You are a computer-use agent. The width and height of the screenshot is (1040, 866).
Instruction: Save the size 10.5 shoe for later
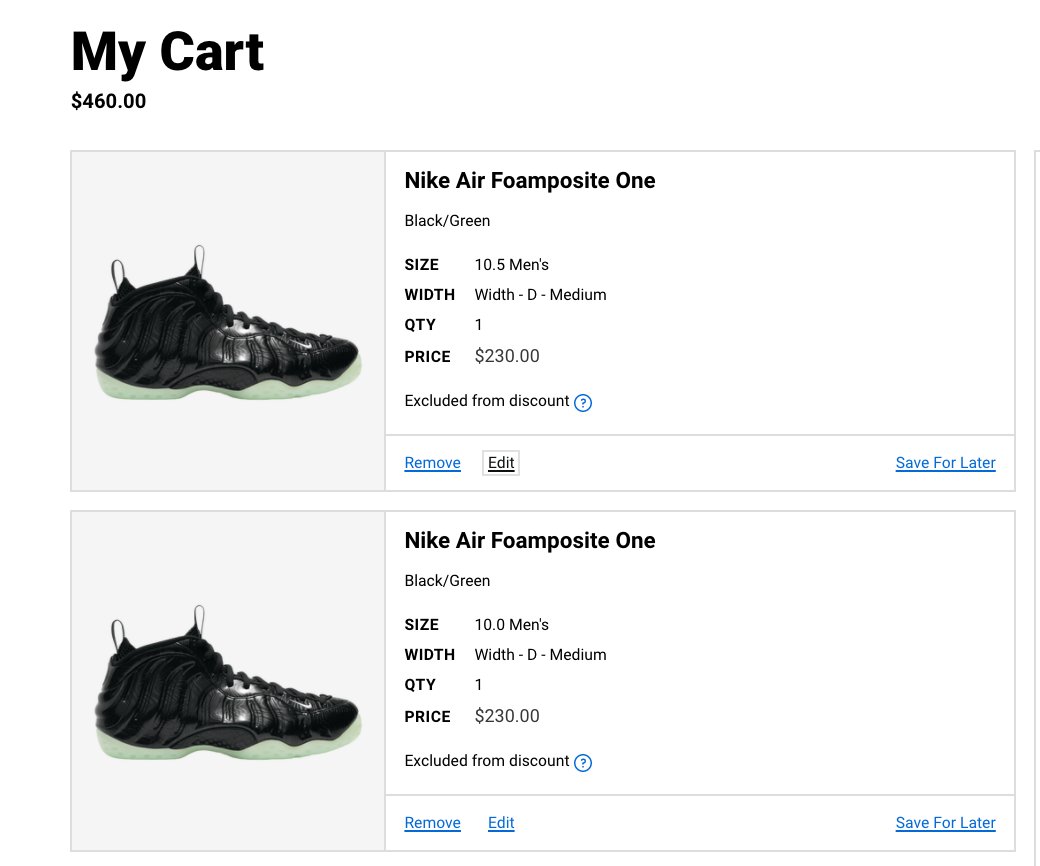[x=945, y=463]
